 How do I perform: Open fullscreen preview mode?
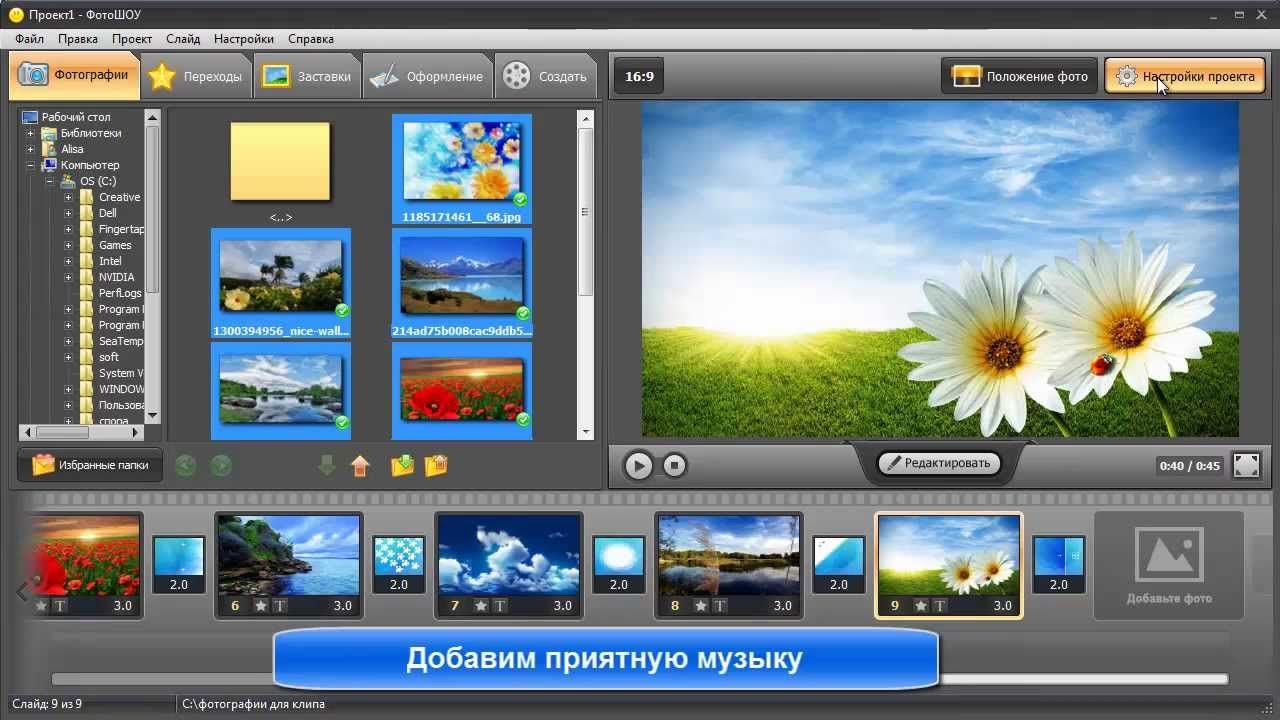(x=1246, y=465)
